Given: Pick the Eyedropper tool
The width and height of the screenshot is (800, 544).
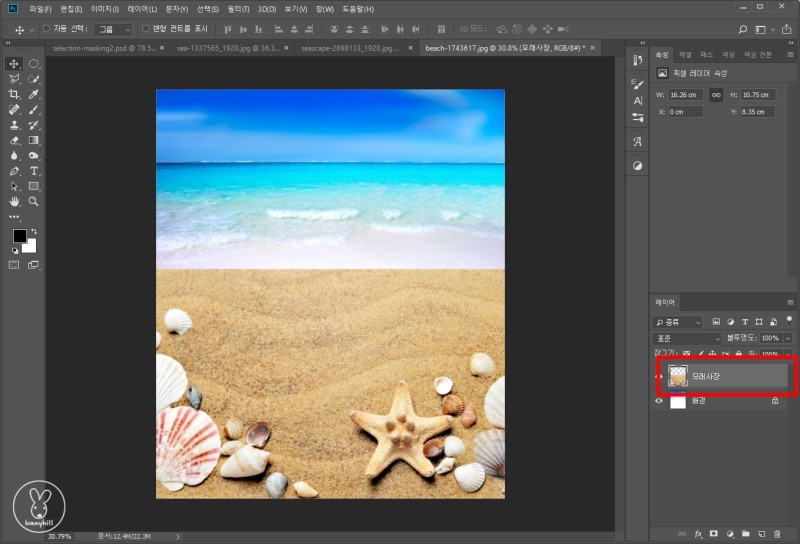Looking at the screenshot, I should (x=34, y=94).
